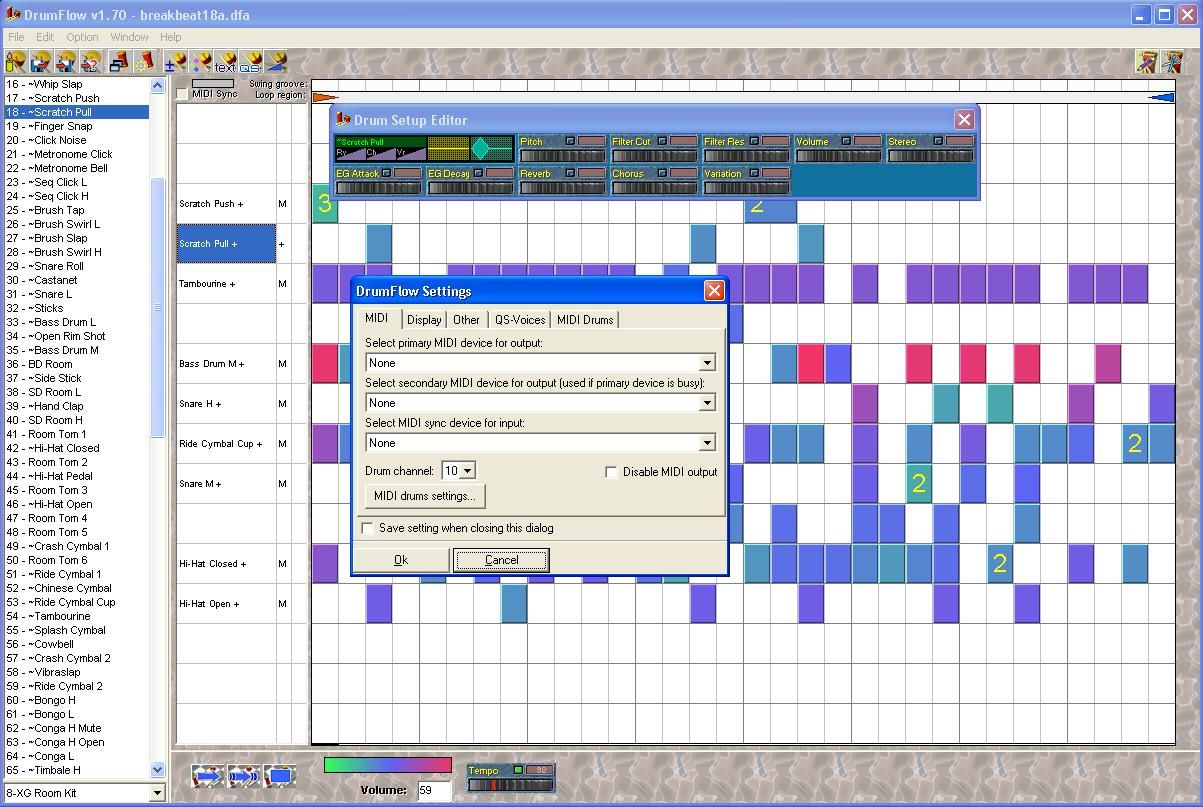1203x807 pixels.
Task: Click the Ok button
Action: point(401,560)
